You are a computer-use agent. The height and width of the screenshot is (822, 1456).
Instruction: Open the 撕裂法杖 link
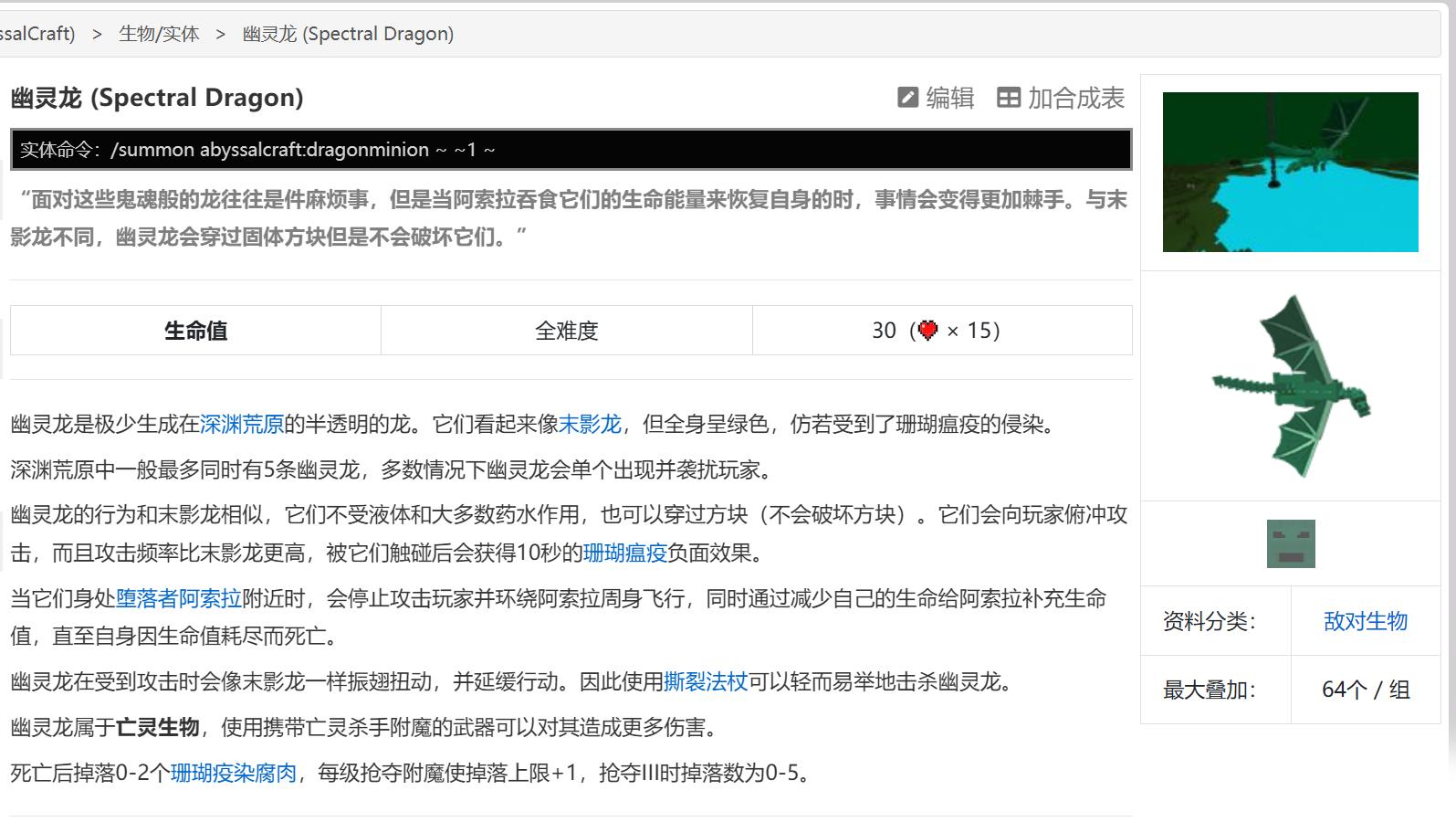coord(706,681)
